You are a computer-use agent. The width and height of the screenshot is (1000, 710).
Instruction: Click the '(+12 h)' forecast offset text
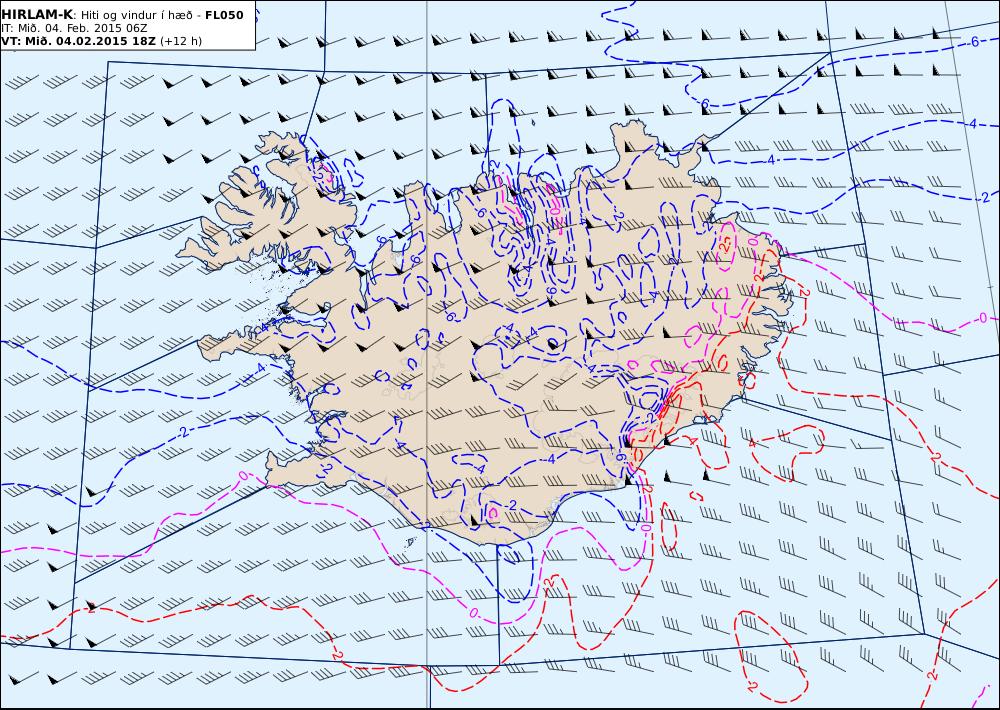click(181, 41)
